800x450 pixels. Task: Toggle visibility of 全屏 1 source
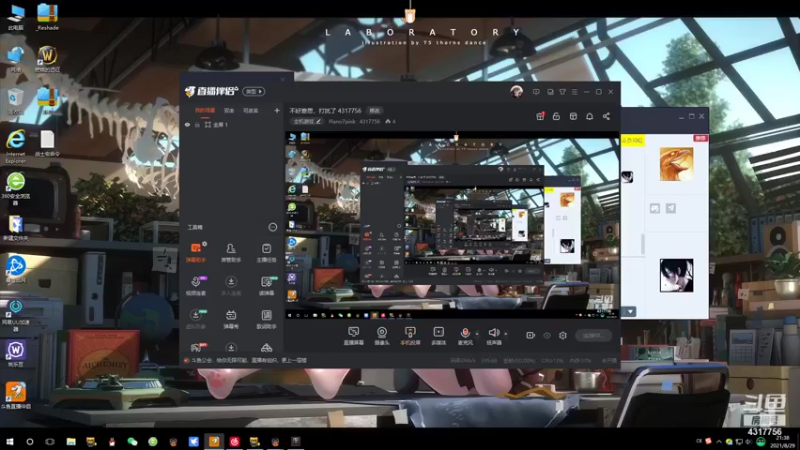point(187,124)
